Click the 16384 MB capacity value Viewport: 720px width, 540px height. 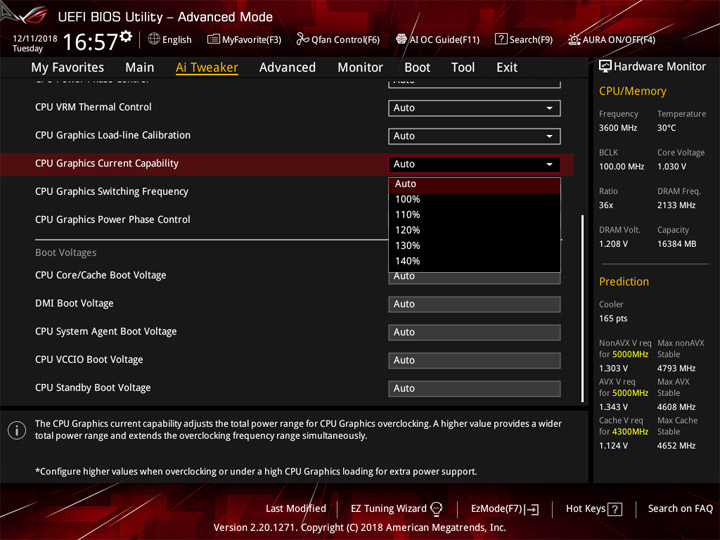coord(677,244)
